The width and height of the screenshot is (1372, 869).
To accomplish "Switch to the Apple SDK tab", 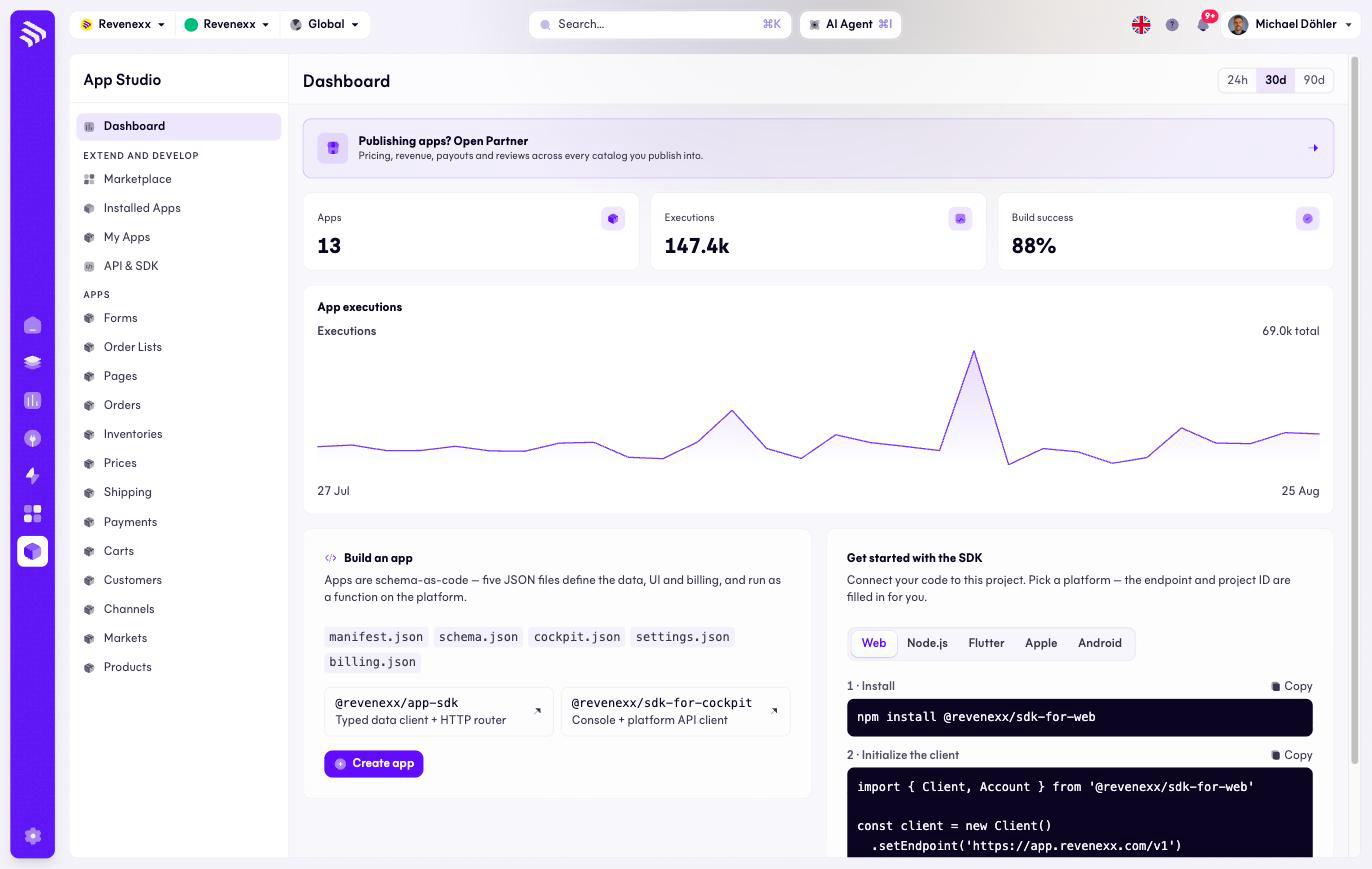I will coord(1041,643).
